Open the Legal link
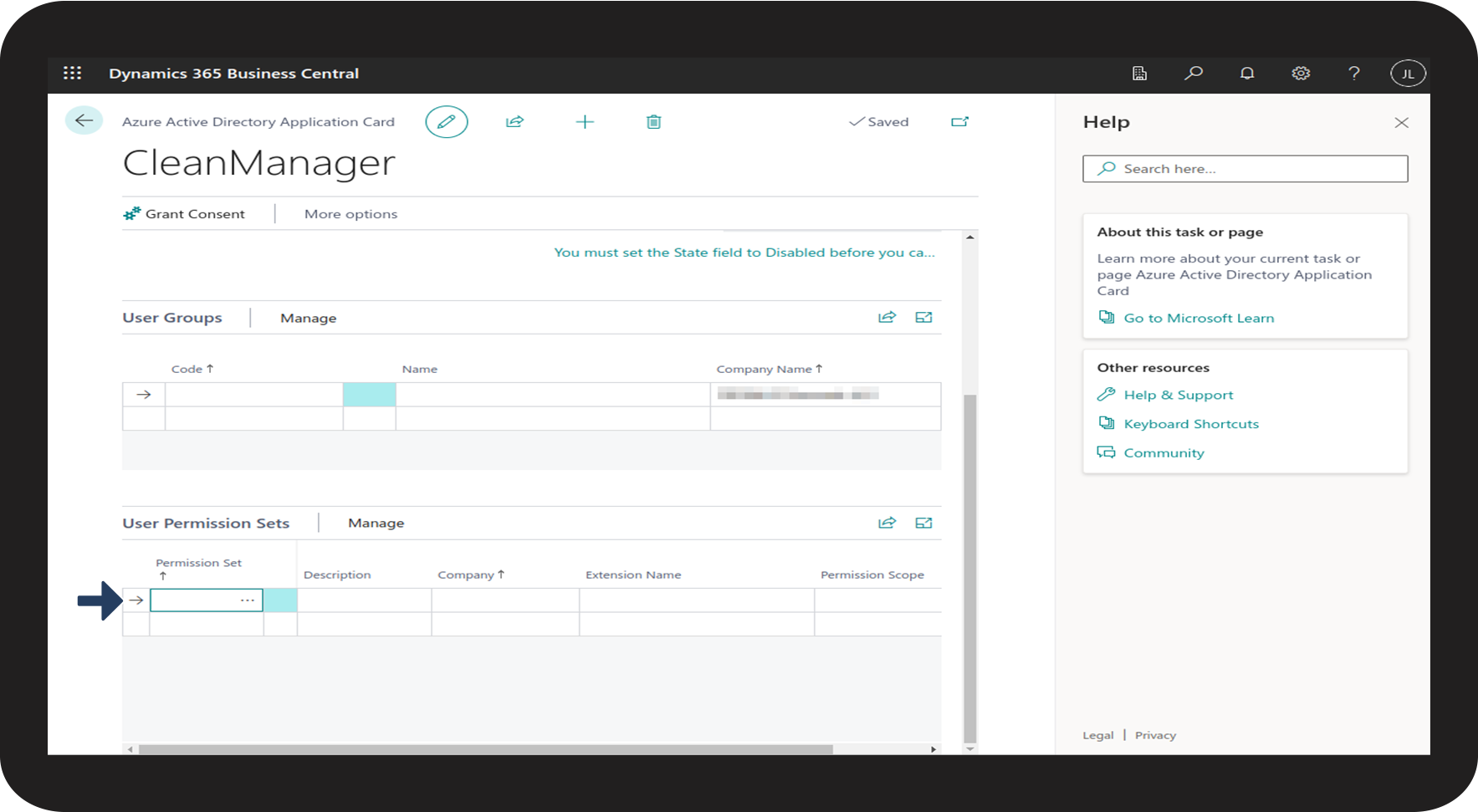Screen dimensions: 1478x812 click(1098, 735)
